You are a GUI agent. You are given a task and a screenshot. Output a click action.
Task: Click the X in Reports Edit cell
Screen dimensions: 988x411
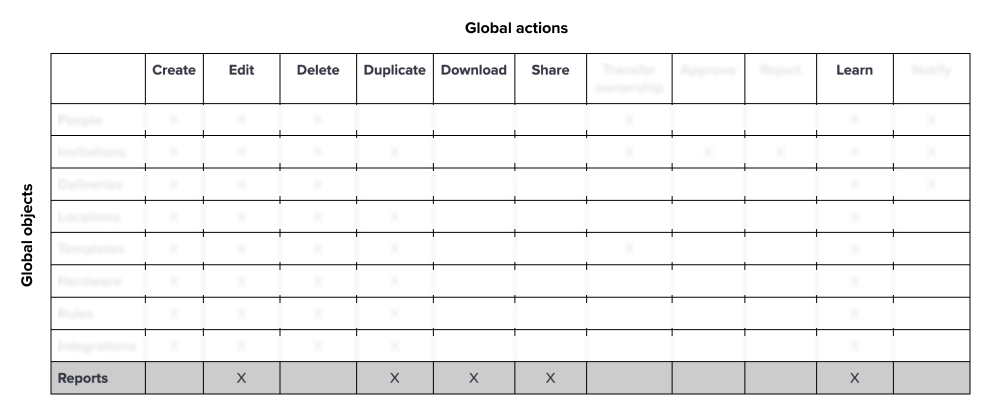click(x=241, y=379)
